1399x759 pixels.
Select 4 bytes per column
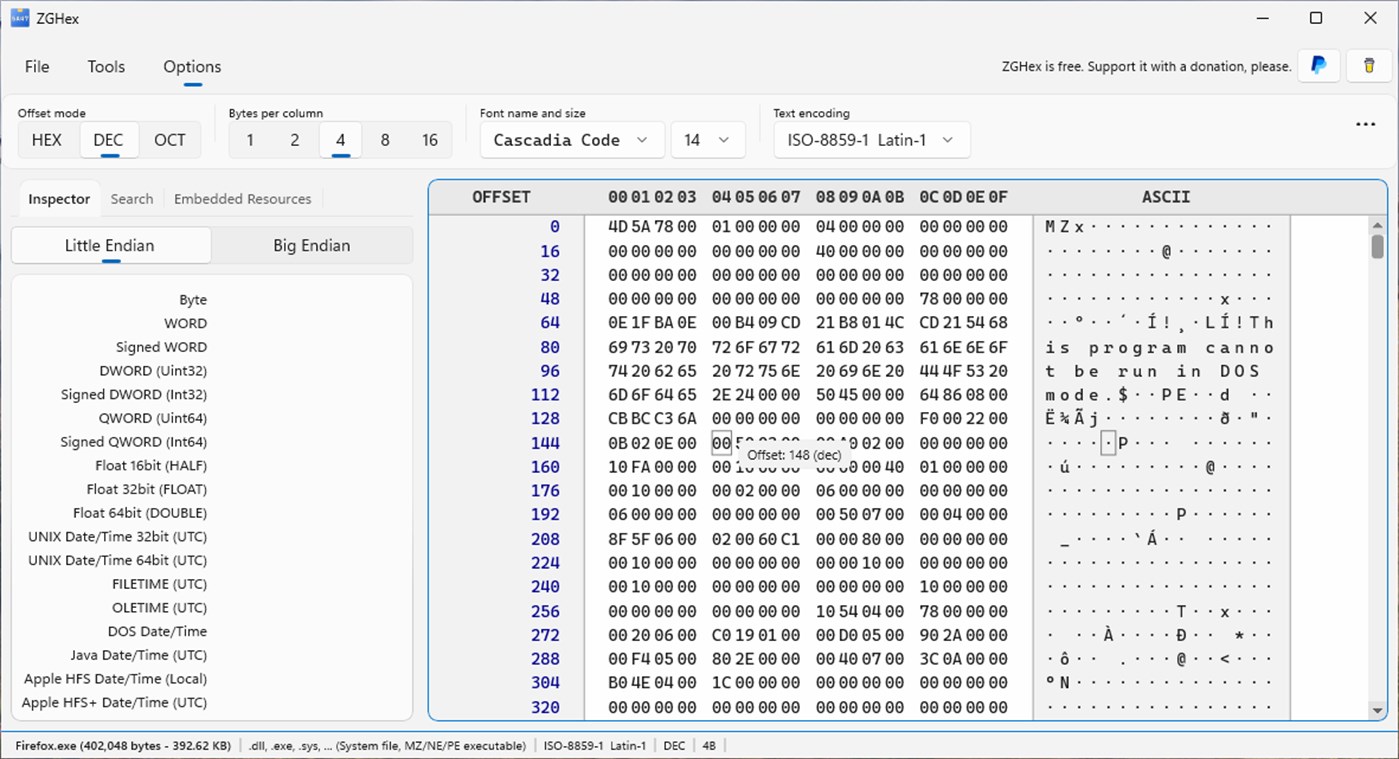click(x=340, y=140)
